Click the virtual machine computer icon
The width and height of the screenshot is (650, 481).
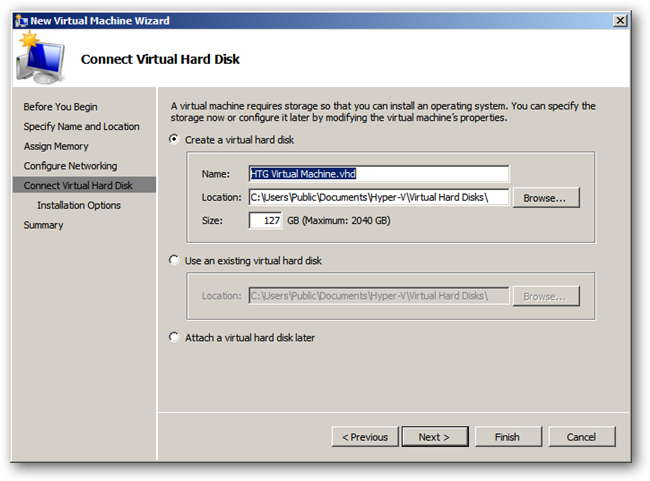(x=41, y=58)
